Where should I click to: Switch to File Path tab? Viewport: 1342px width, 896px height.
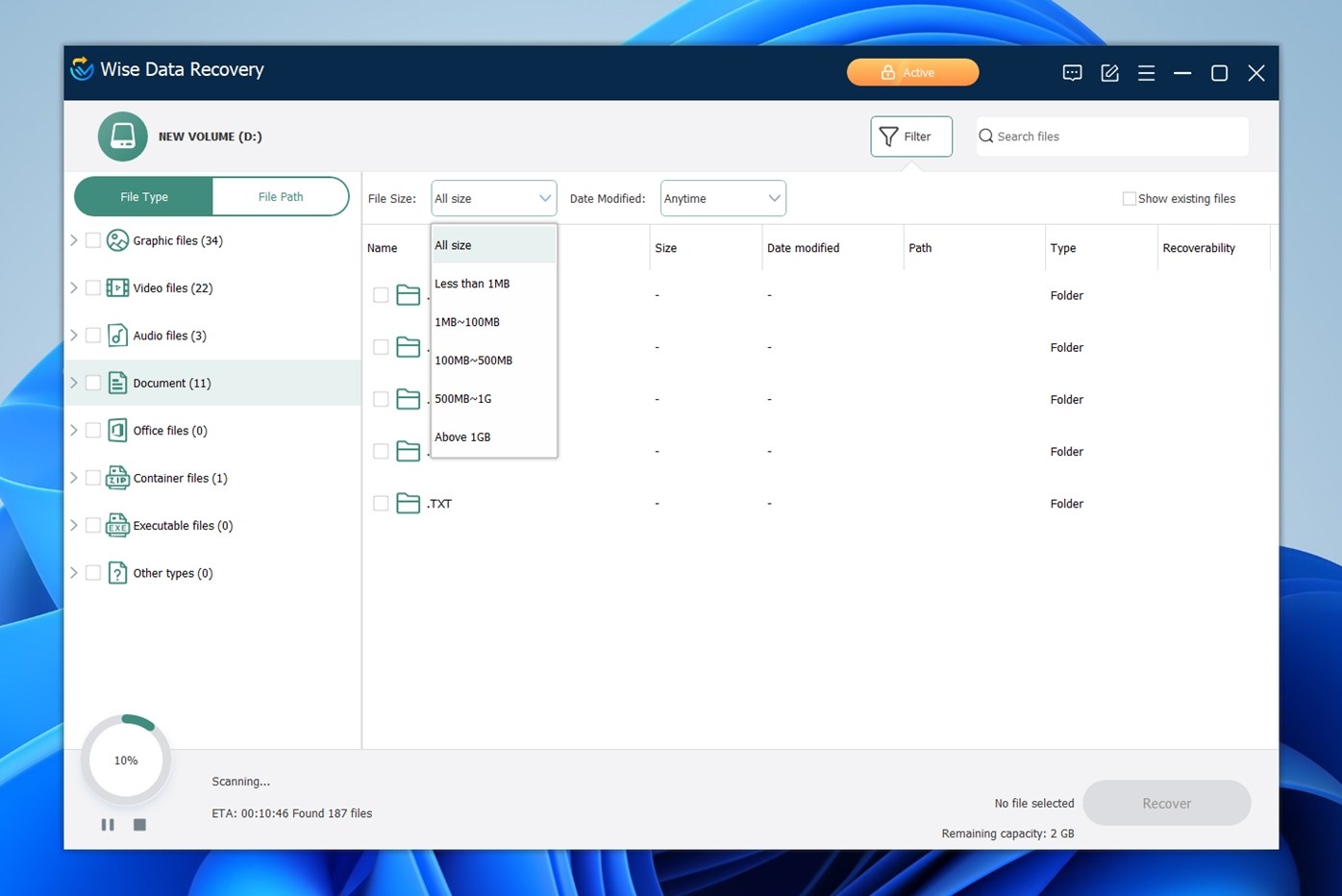[x=281, y=196]
